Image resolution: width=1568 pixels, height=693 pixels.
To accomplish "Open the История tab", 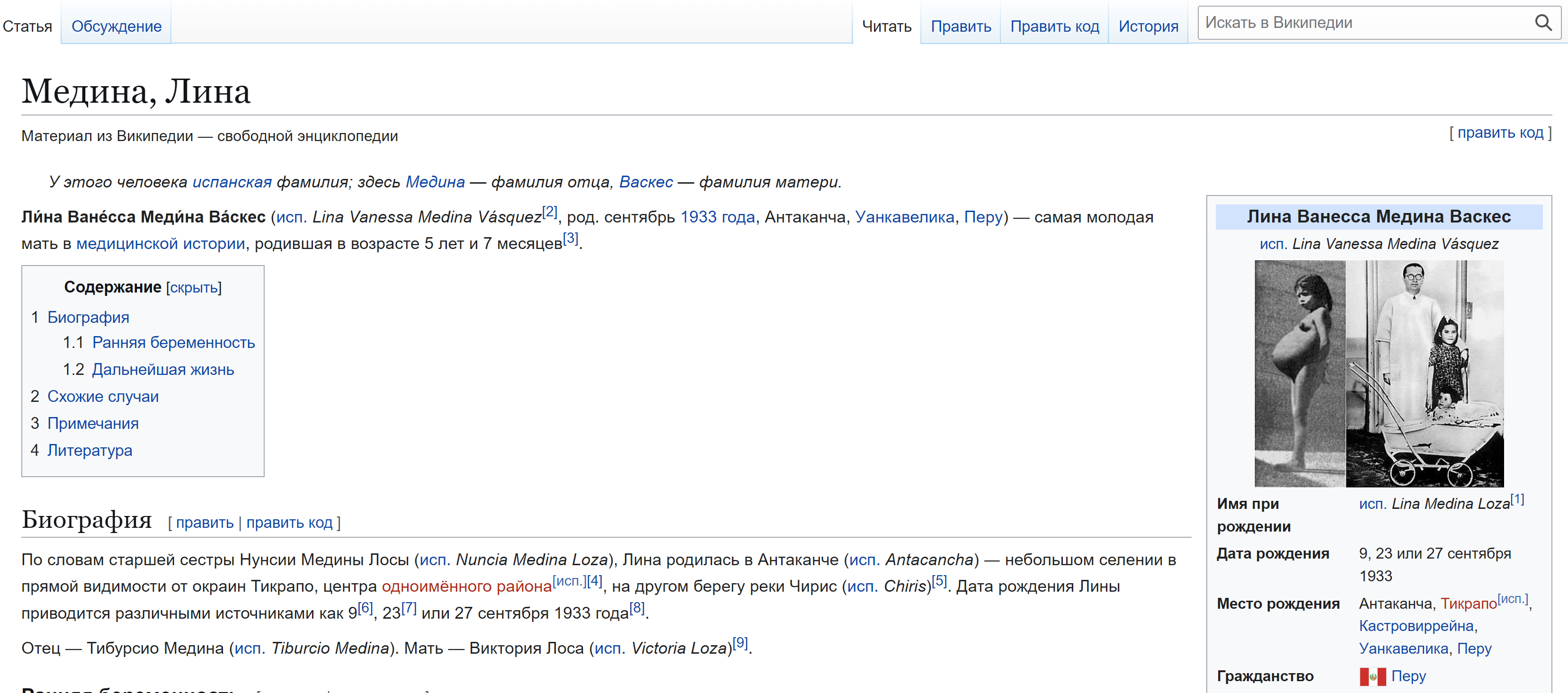I will (x=1148, y=26).
